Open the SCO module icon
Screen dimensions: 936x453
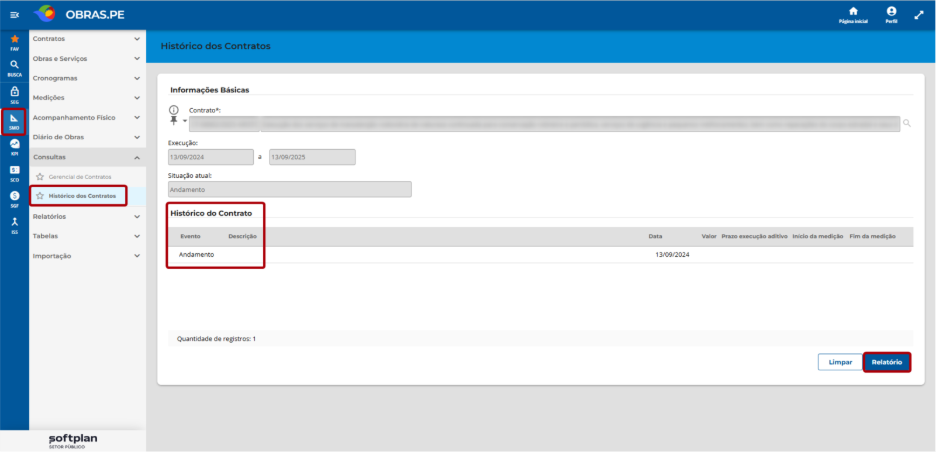(x=15, y=173)
